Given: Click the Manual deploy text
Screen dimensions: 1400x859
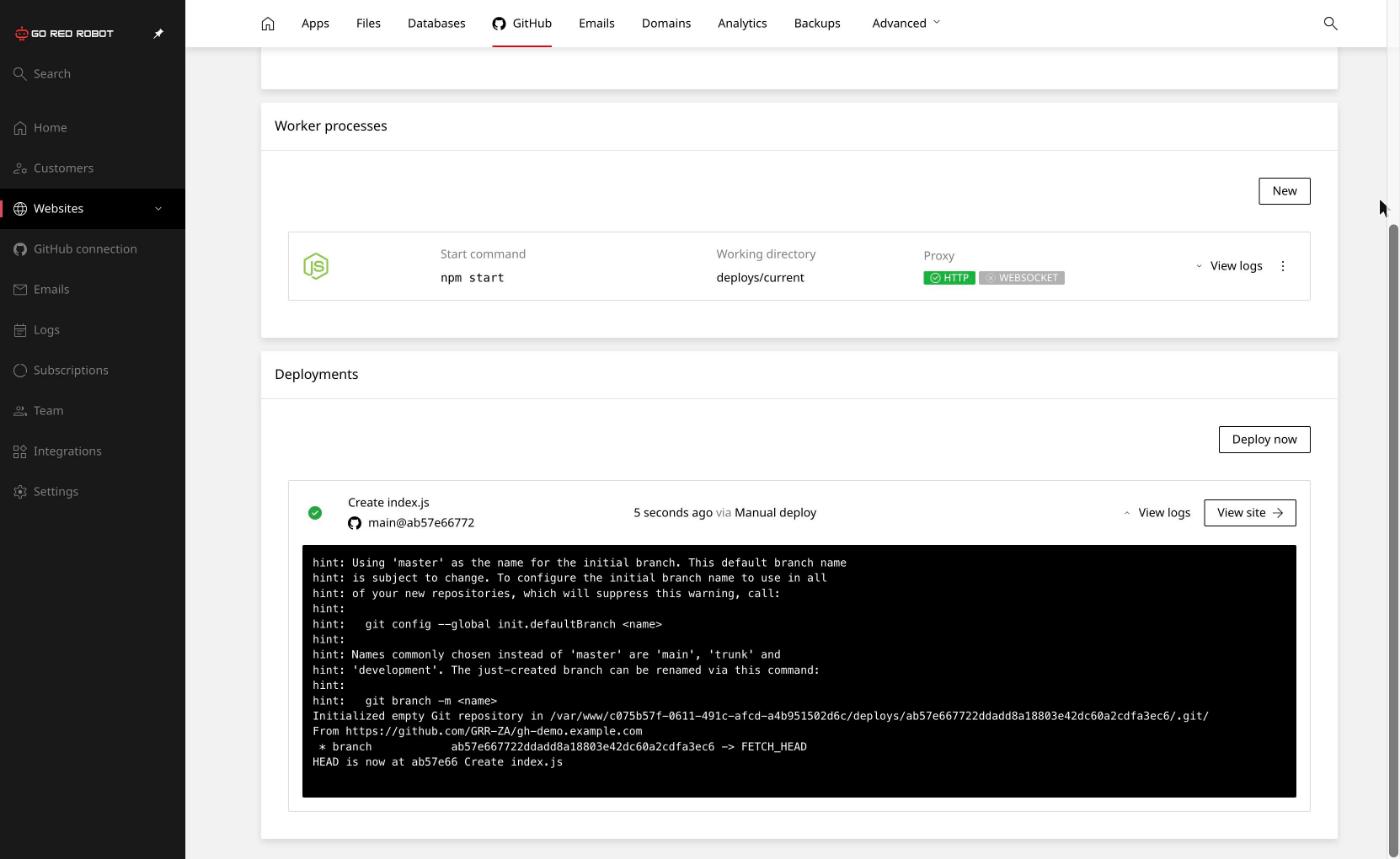Looking at the screenshot, I should click(775, 513).
